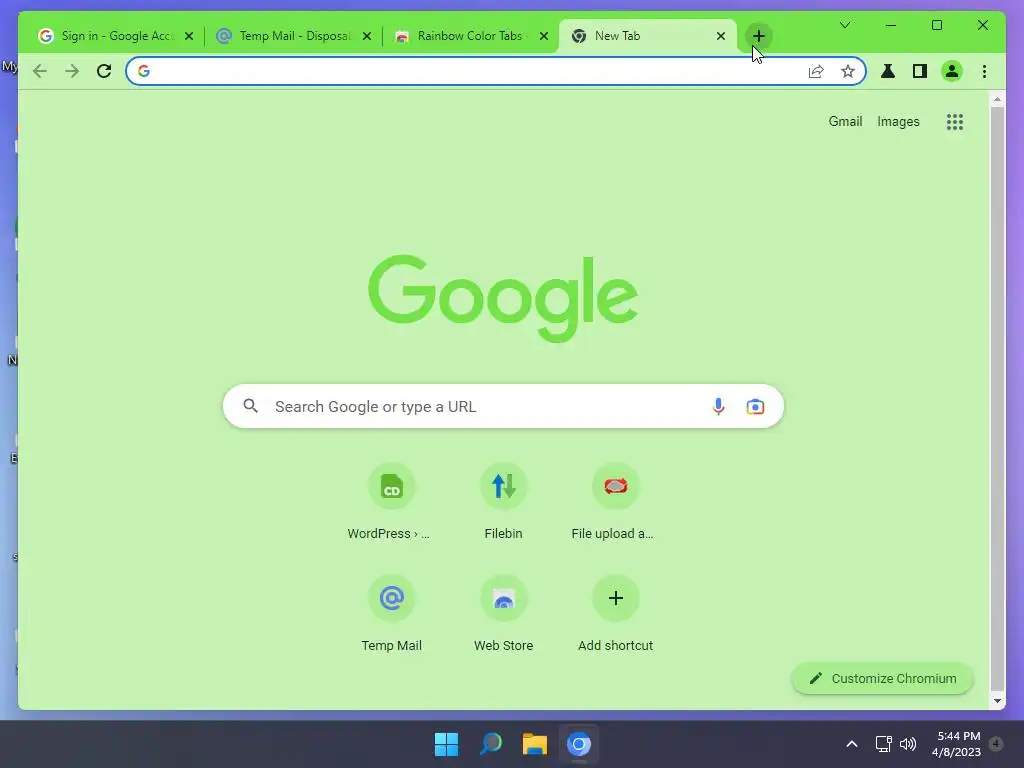Search by image with camera icon
Screen dimensions: 1024x768
(x=755, y=406)
